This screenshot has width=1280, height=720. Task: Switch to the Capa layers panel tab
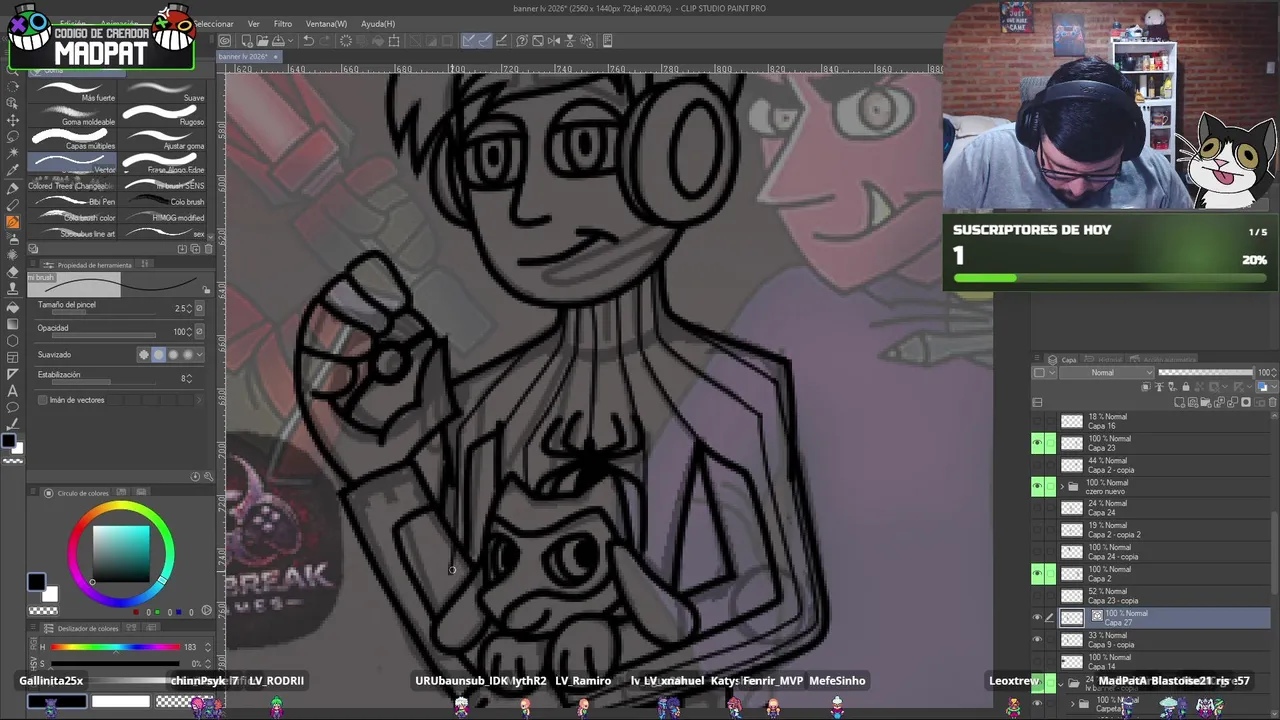coord(1062,359)
